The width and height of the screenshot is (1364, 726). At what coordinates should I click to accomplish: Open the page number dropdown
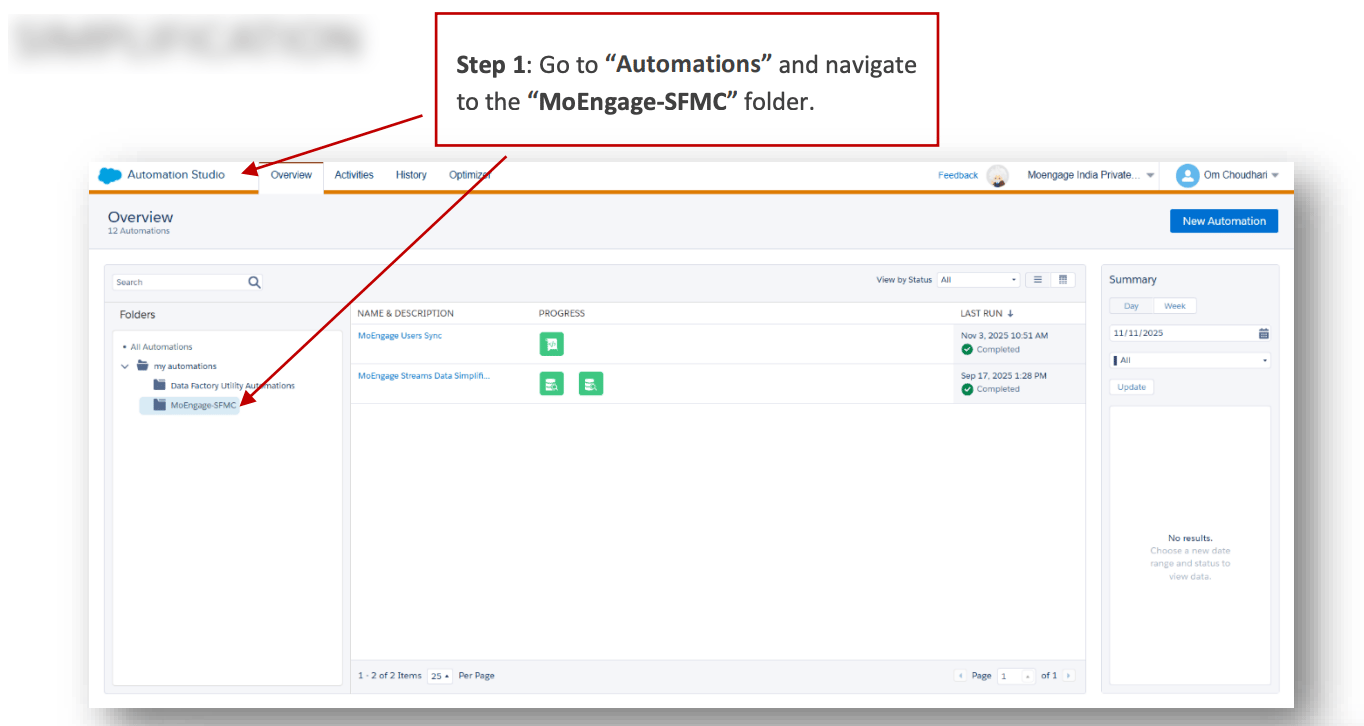click(1016, 676)
